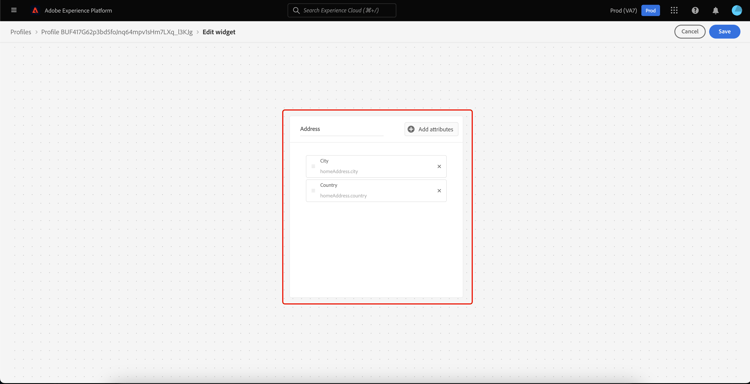
Task: Go to Profiles breadcrumb
Action: click(x=21, y=32)
